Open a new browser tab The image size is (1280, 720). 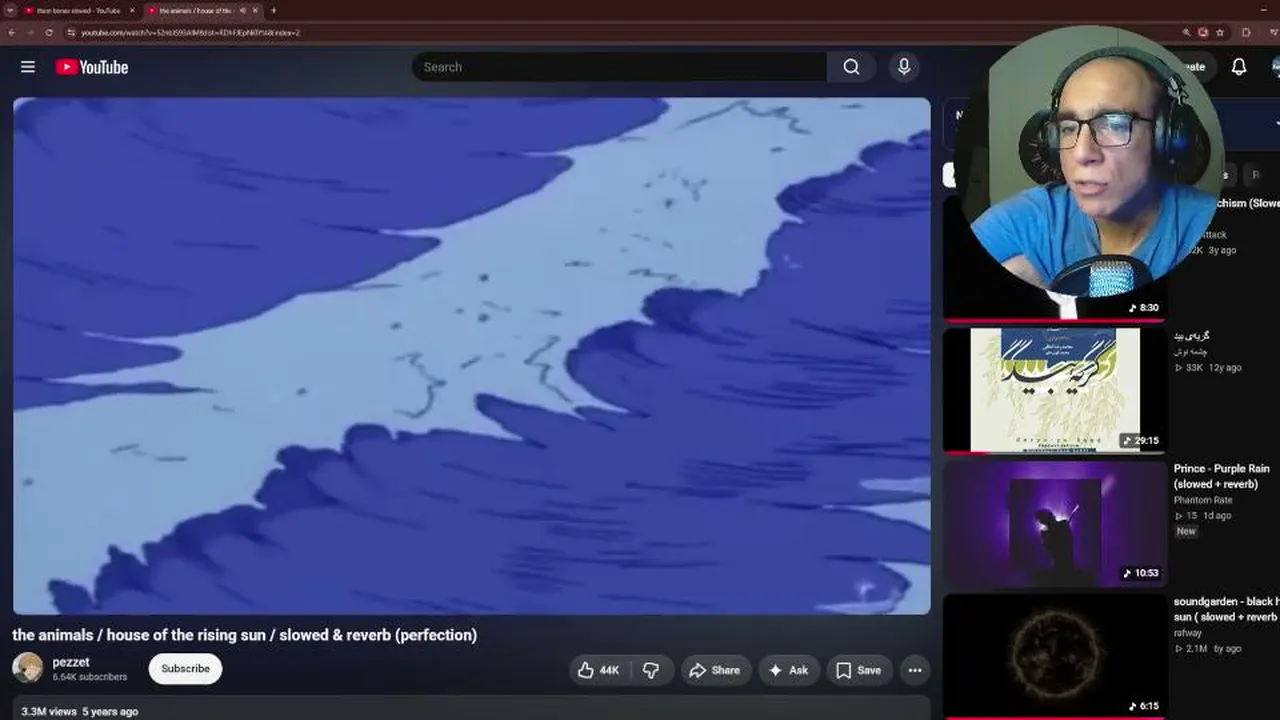tap(273, 10)
